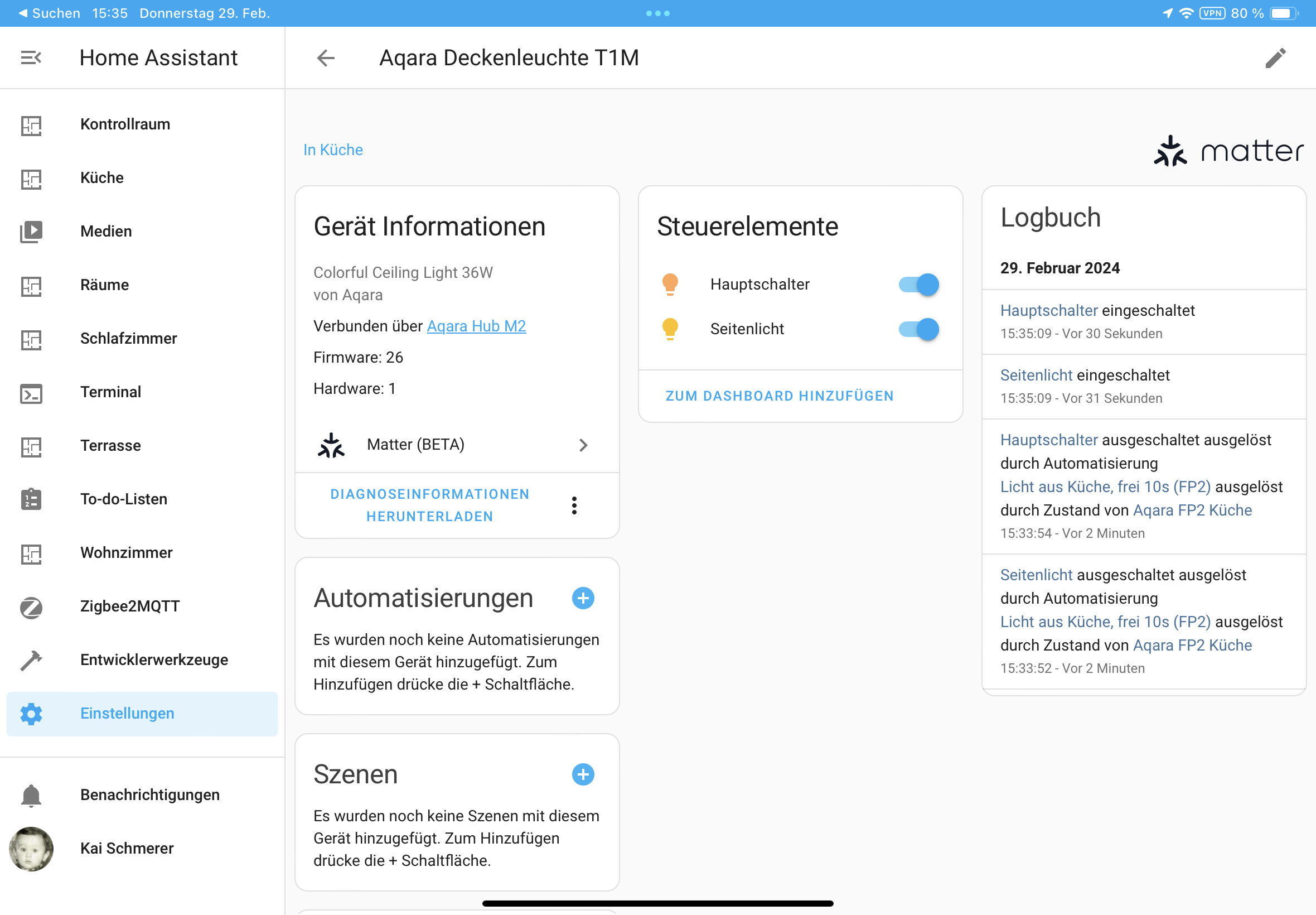
Task: Open Kai Schmerer user profile
Action: point(127,849)
